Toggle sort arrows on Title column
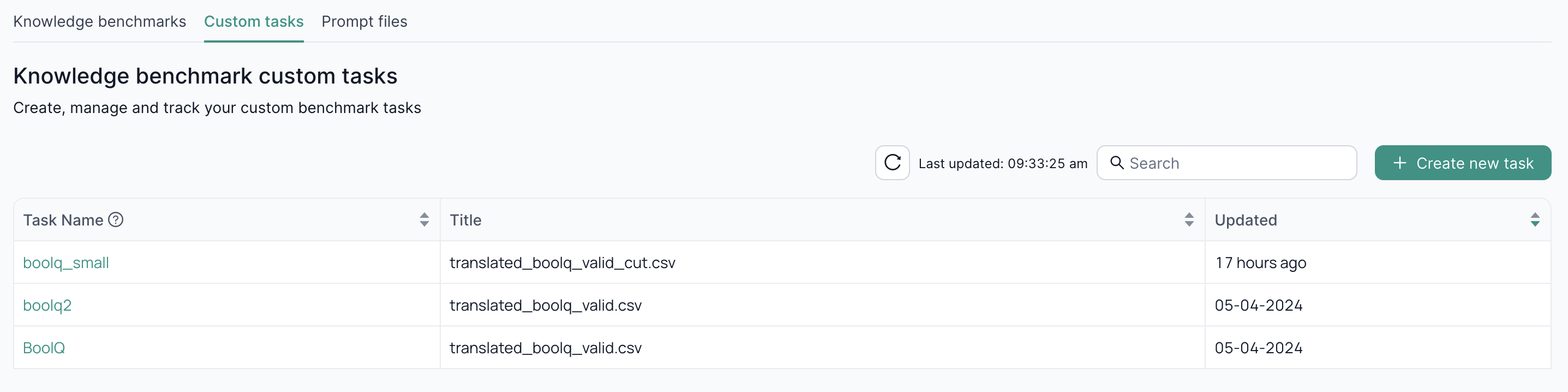This screenshot has height=392, width=1568. click(1189, 219)
